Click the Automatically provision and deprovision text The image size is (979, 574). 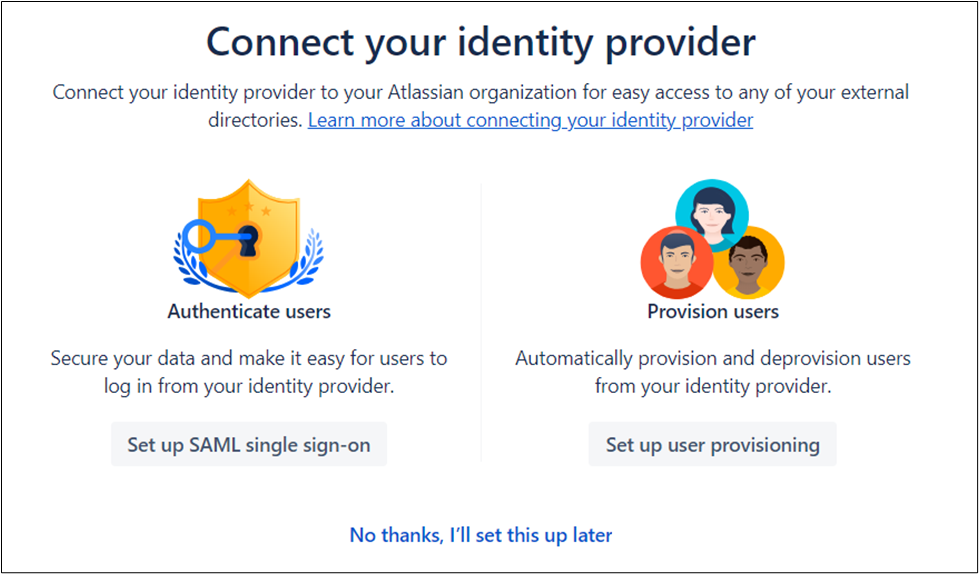pyautogui.click(x=713, y=371)
